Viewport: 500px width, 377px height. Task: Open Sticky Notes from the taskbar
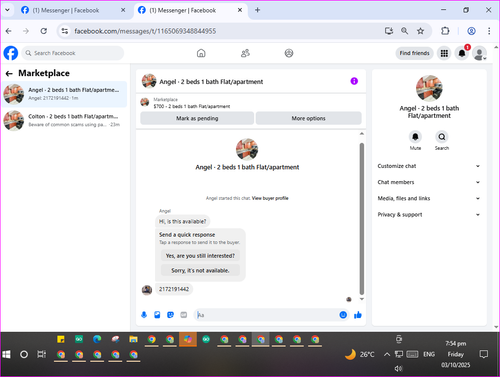(x=61, y=339)
